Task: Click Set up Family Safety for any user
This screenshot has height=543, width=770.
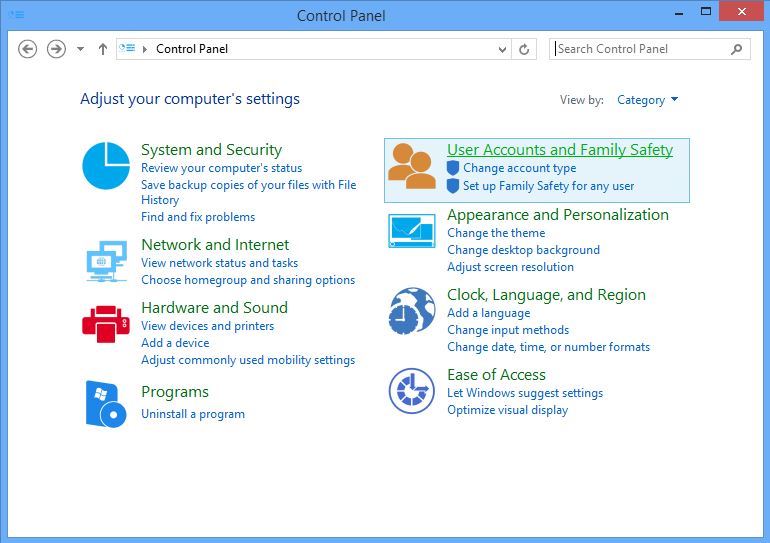Action: [x=549, y=186]
